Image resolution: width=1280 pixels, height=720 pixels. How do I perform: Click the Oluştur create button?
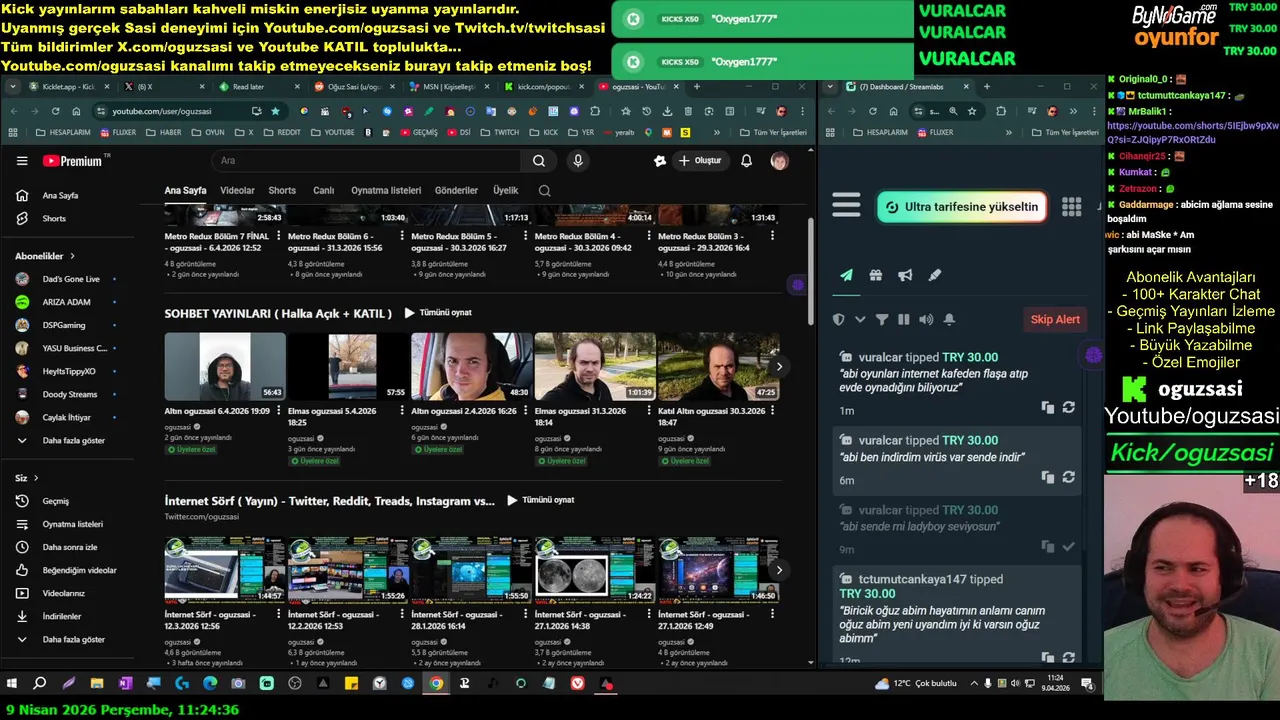click(x=700, y=160)
